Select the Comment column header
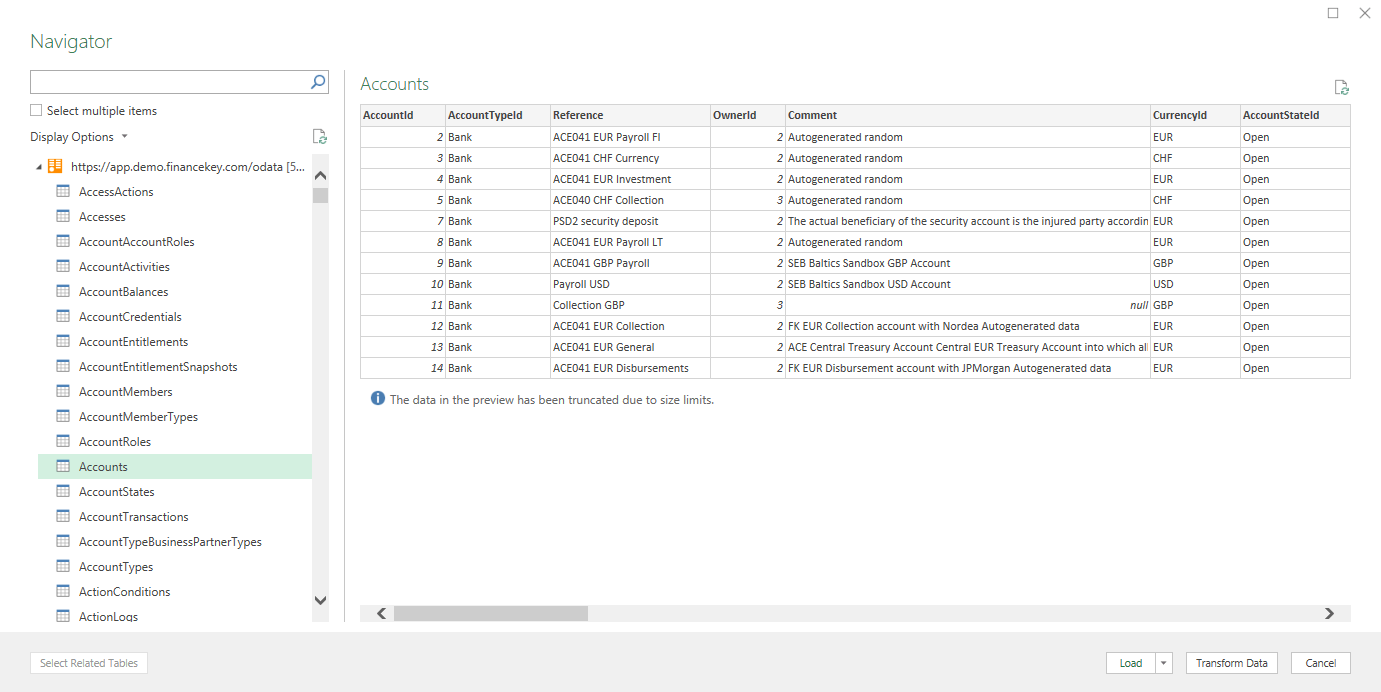 [x=968, y=116]
